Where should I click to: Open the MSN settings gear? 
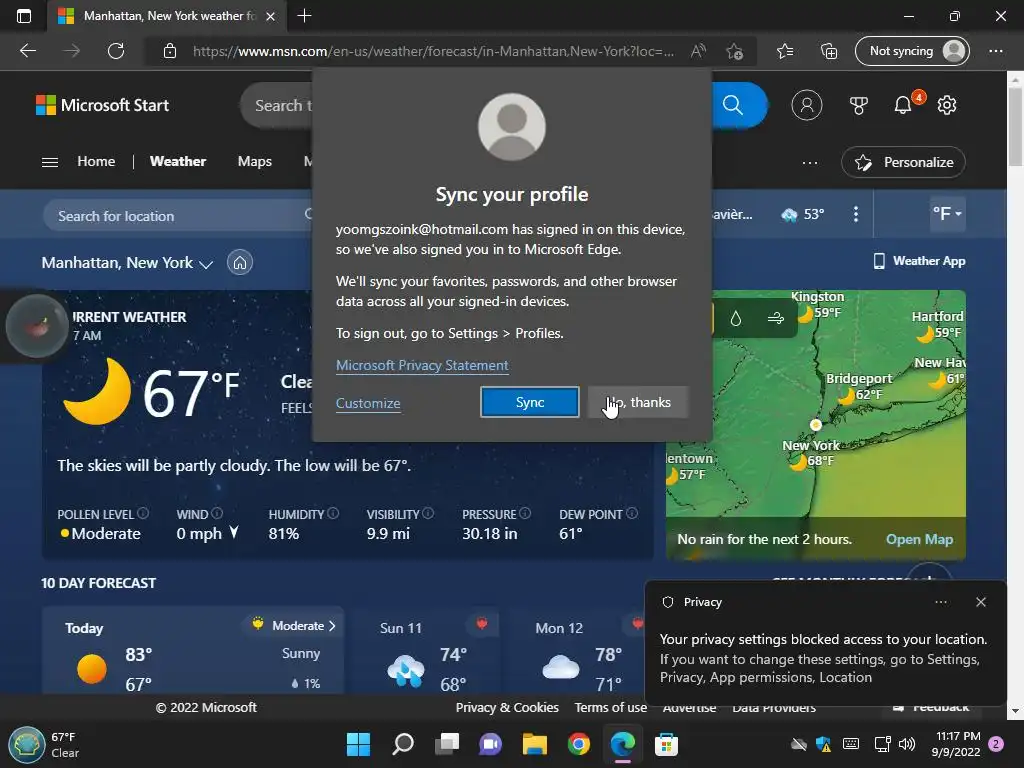947,105
